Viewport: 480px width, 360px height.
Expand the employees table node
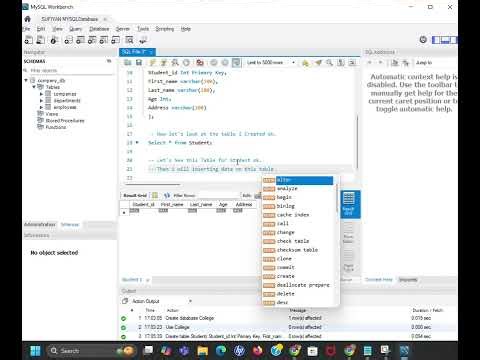(x=41, y=107)
